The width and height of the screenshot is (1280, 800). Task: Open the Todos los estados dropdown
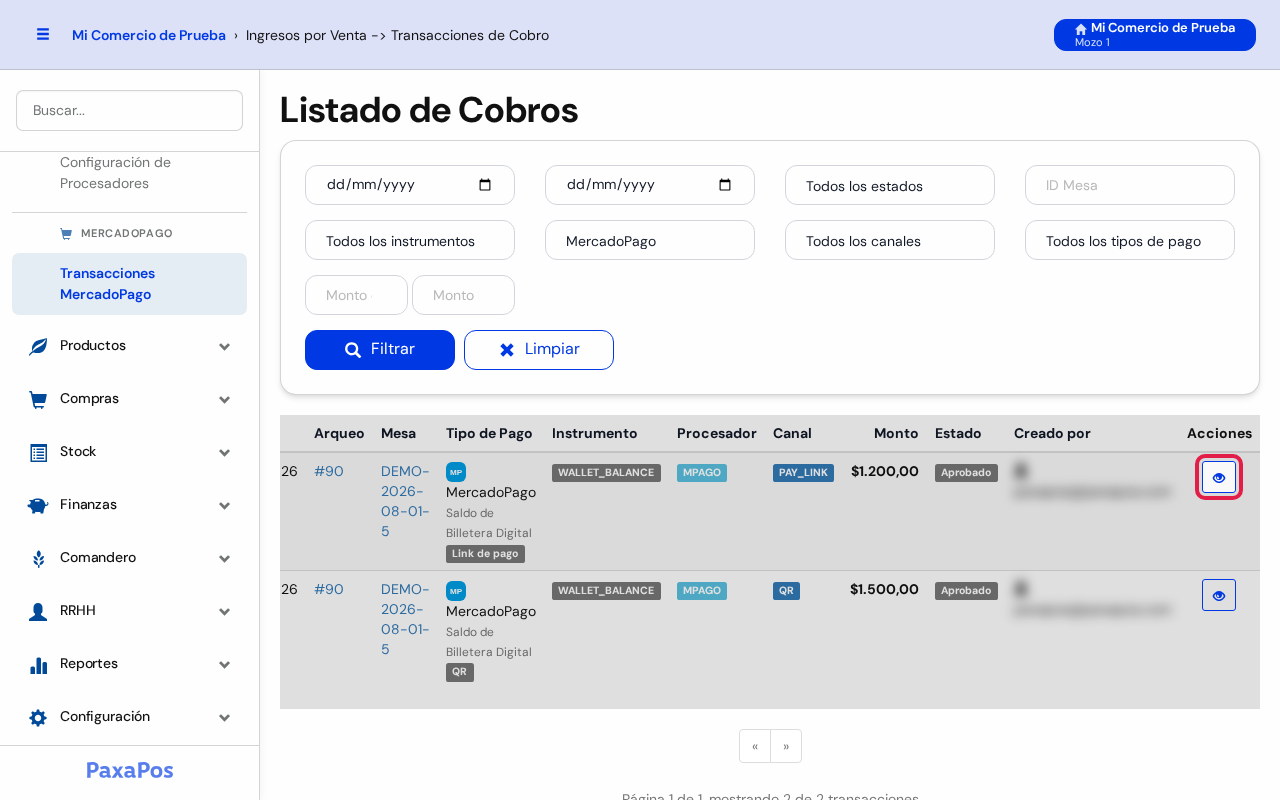[x=890, y=185]
